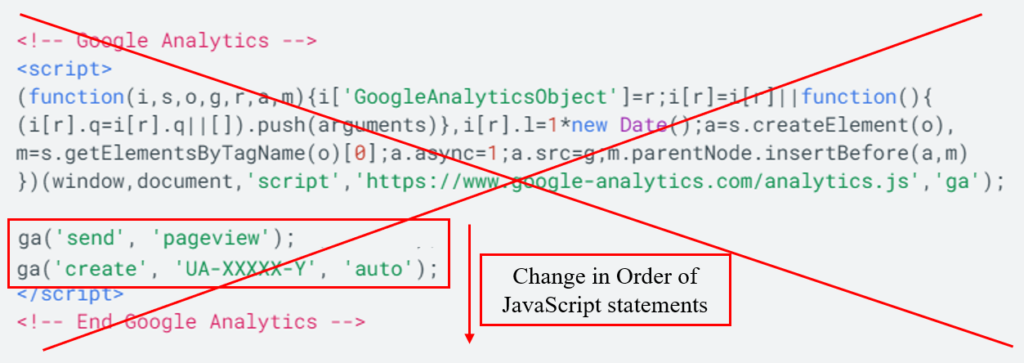
Task: Click the 'End Google Analytics' comment
Action: pyautogui.click(x=191, y=321)
